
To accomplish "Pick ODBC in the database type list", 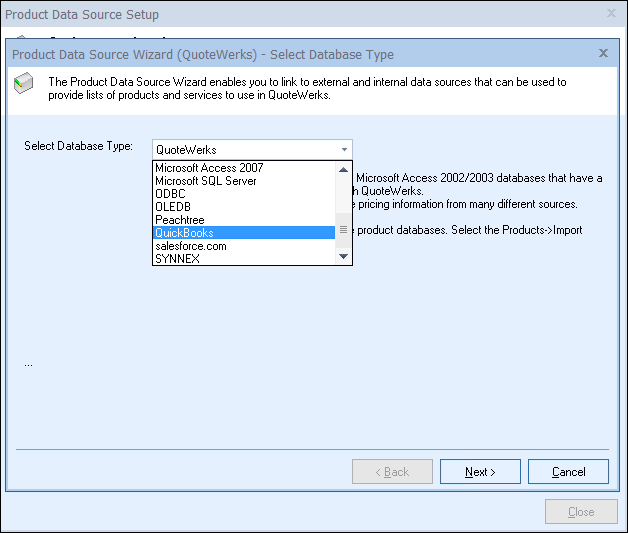I will 171,194.
